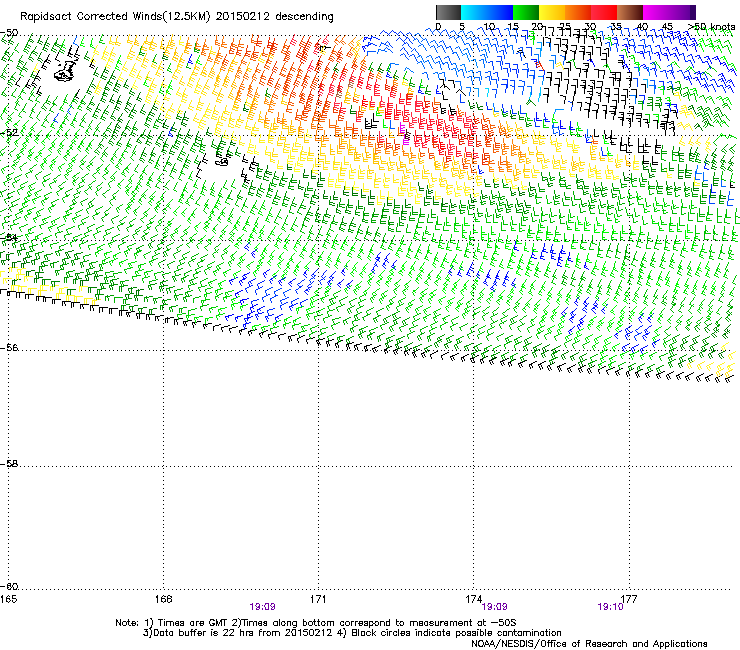
Task: Click the small island outline below -52 latitude
Action: [x=222, y=162]
